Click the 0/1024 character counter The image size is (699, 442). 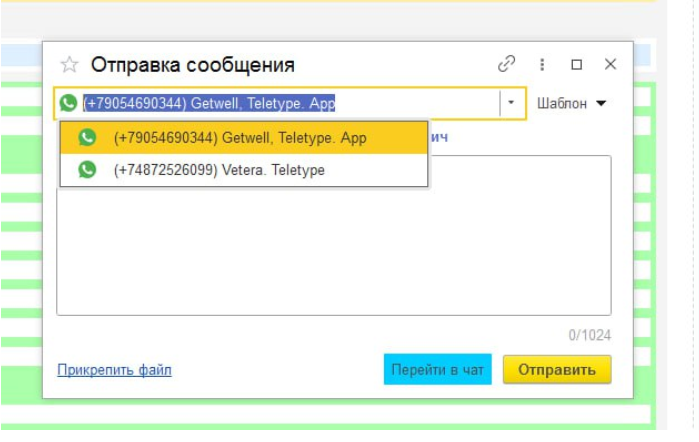click(x=589, y=335)
